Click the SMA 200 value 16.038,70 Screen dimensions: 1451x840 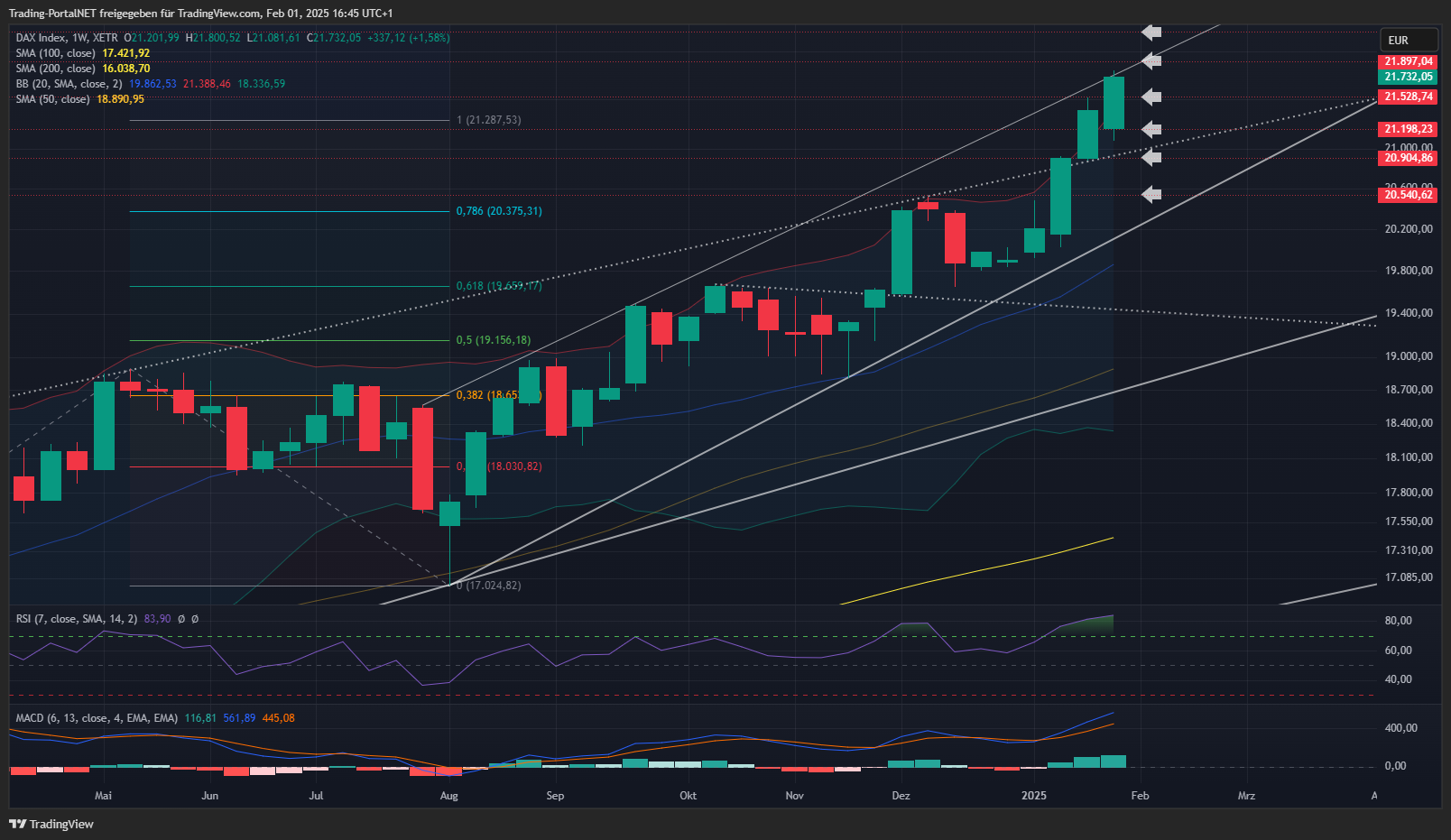point(126,69)
